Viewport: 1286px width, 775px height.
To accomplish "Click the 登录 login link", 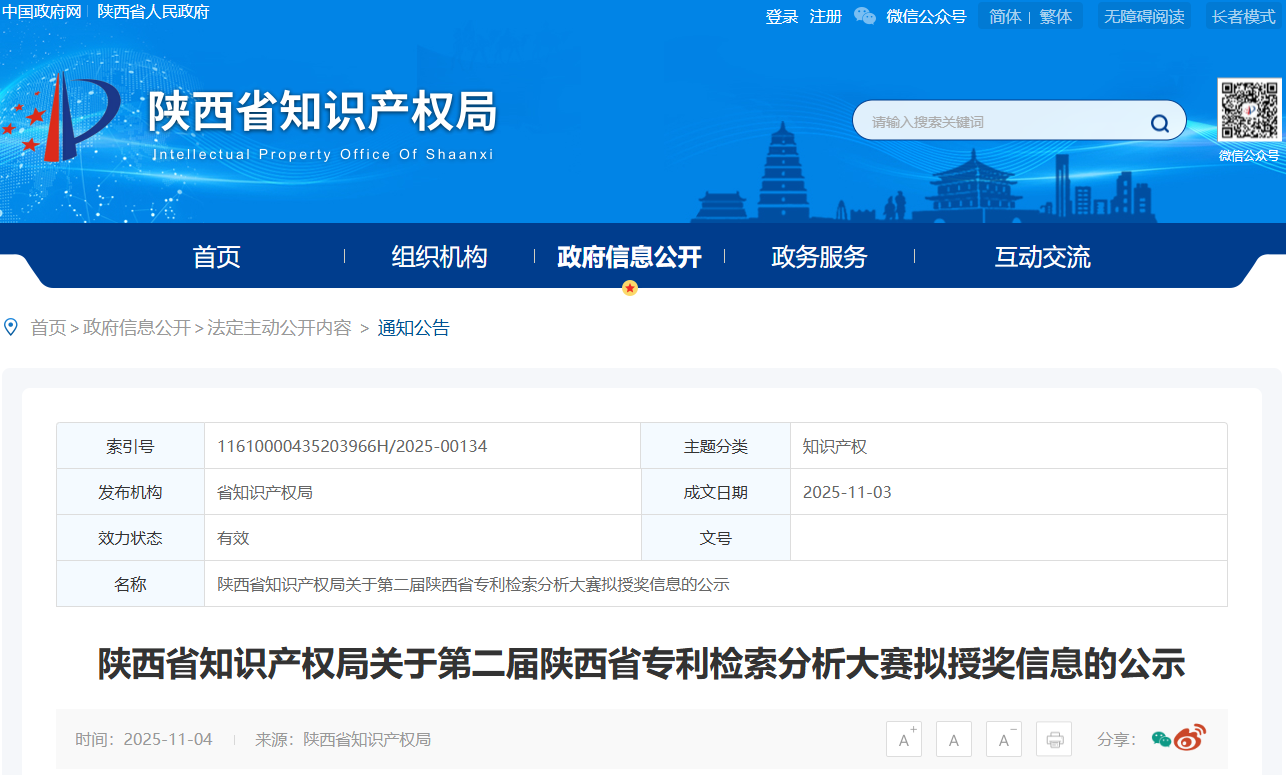I will point(781,16).
